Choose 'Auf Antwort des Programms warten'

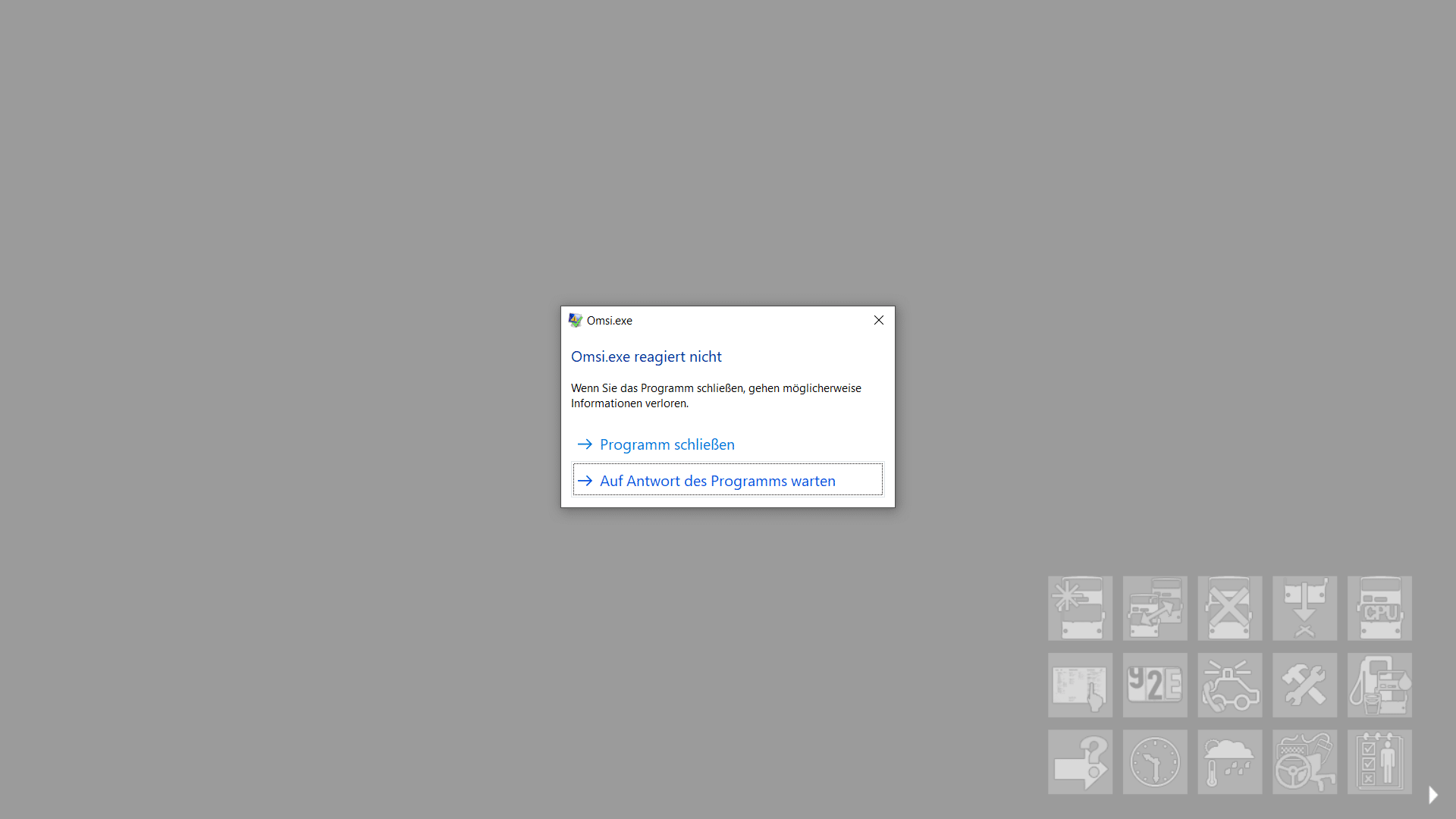click(x=717, y=481)
